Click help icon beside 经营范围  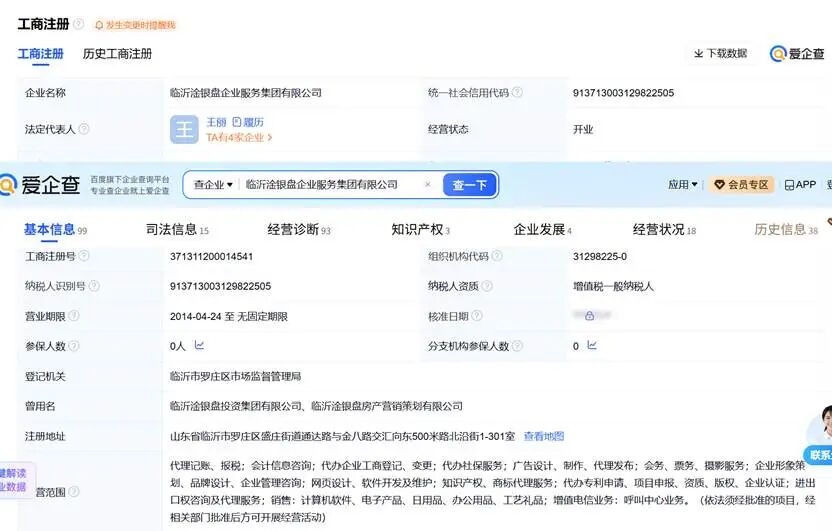click(74, 492)
